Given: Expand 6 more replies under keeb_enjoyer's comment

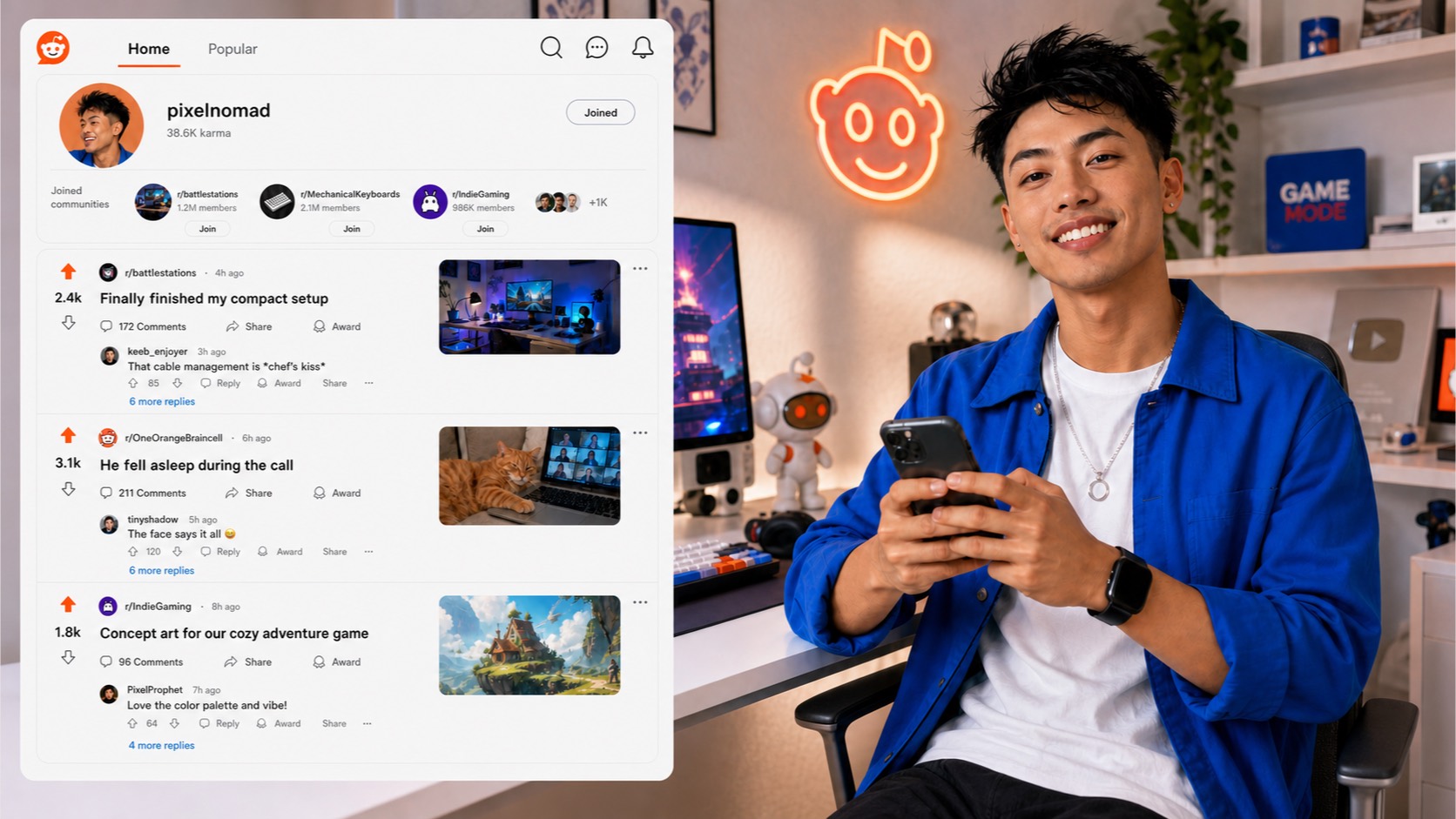Looking at the screenshot, I should [x=162, y=401].
